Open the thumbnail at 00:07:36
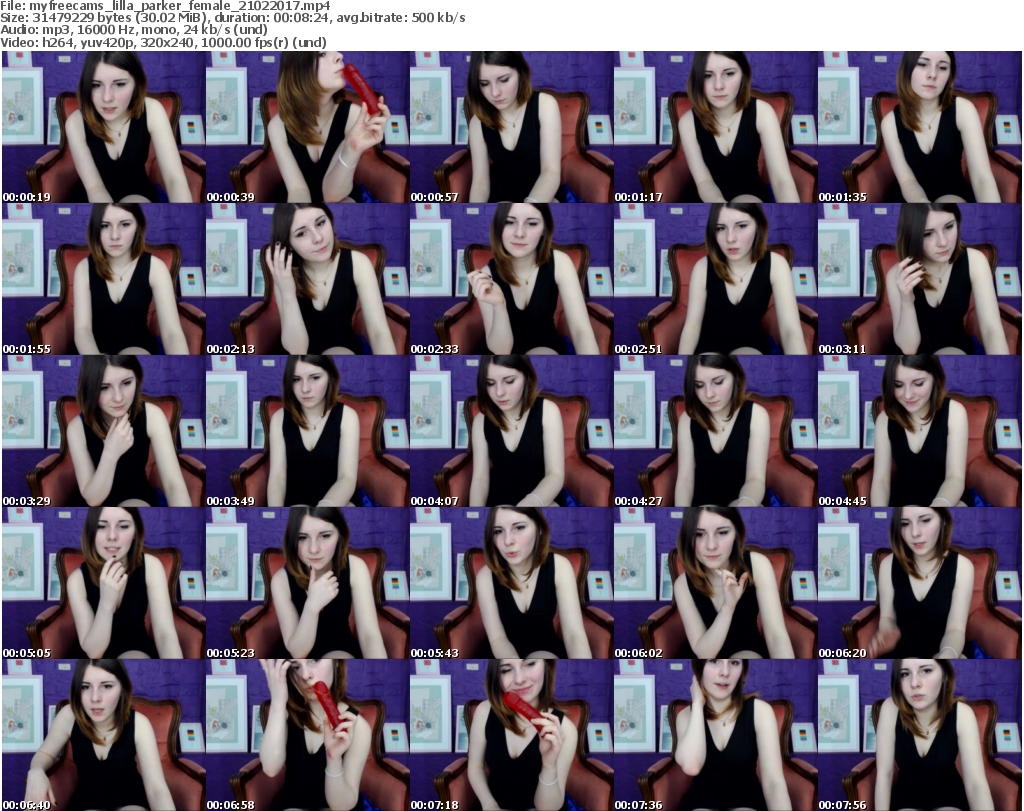This screenshot has height=811, width=1024. click(x=715, y=735)
